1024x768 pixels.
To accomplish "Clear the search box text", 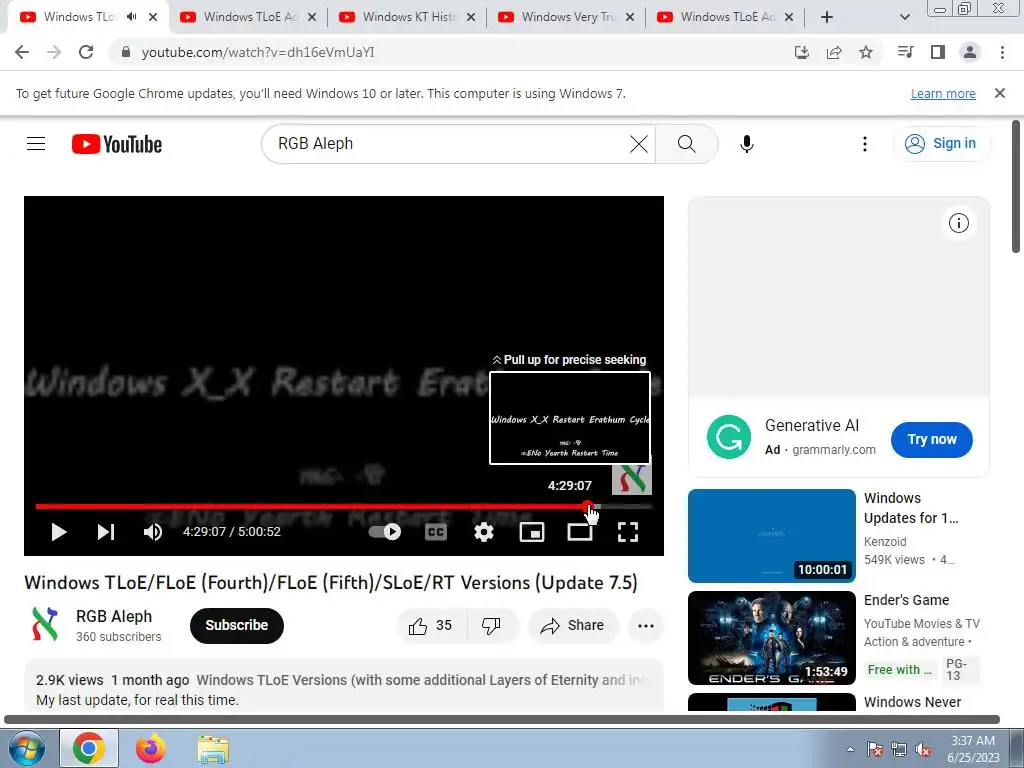I will tap(639, 144).
